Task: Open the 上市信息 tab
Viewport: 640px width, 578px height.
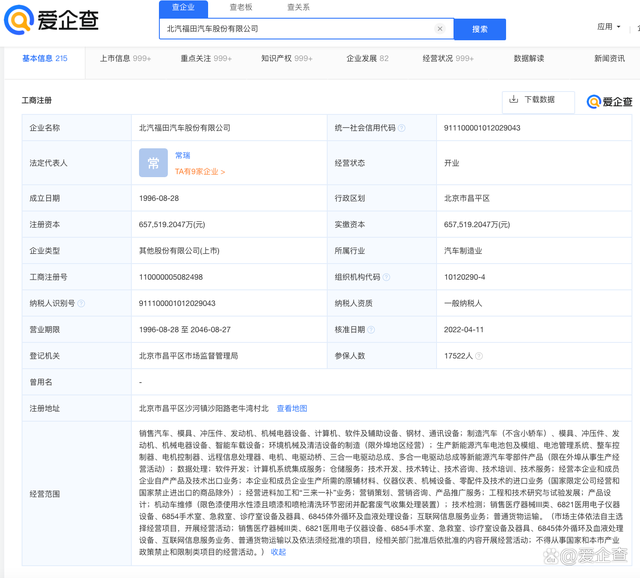Action: pyautogui.click(x=125, y=59)
